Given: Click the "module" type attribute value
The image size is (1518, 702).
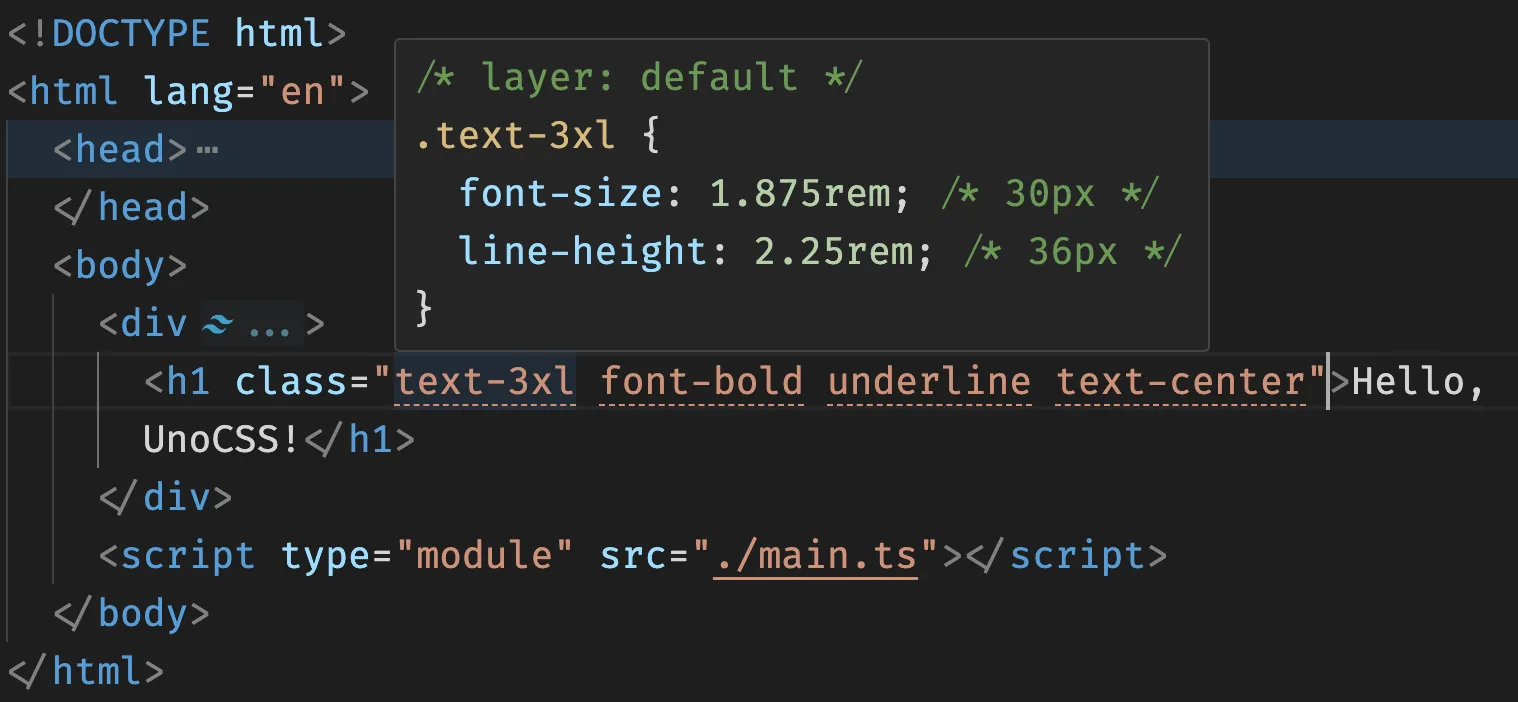Looking at the screenshot, I should click(484, 556).
